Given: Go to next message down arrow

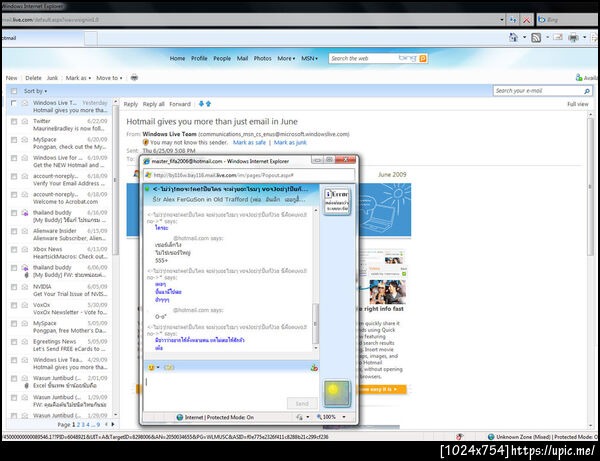Looking at the screenshot, I should tap(201, 104).
